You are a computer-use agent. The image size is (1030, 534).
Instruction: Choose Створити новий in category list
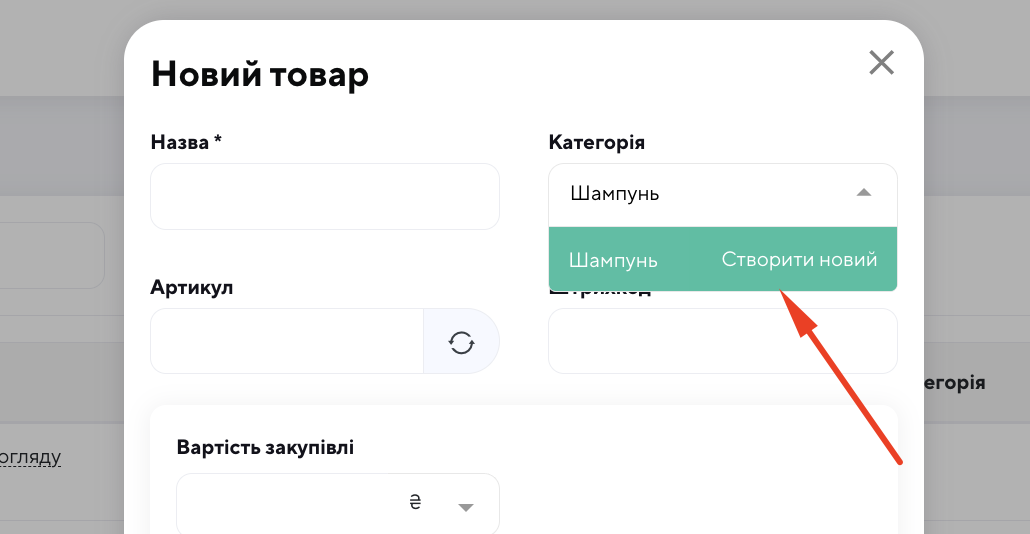(x=799, y=260)
